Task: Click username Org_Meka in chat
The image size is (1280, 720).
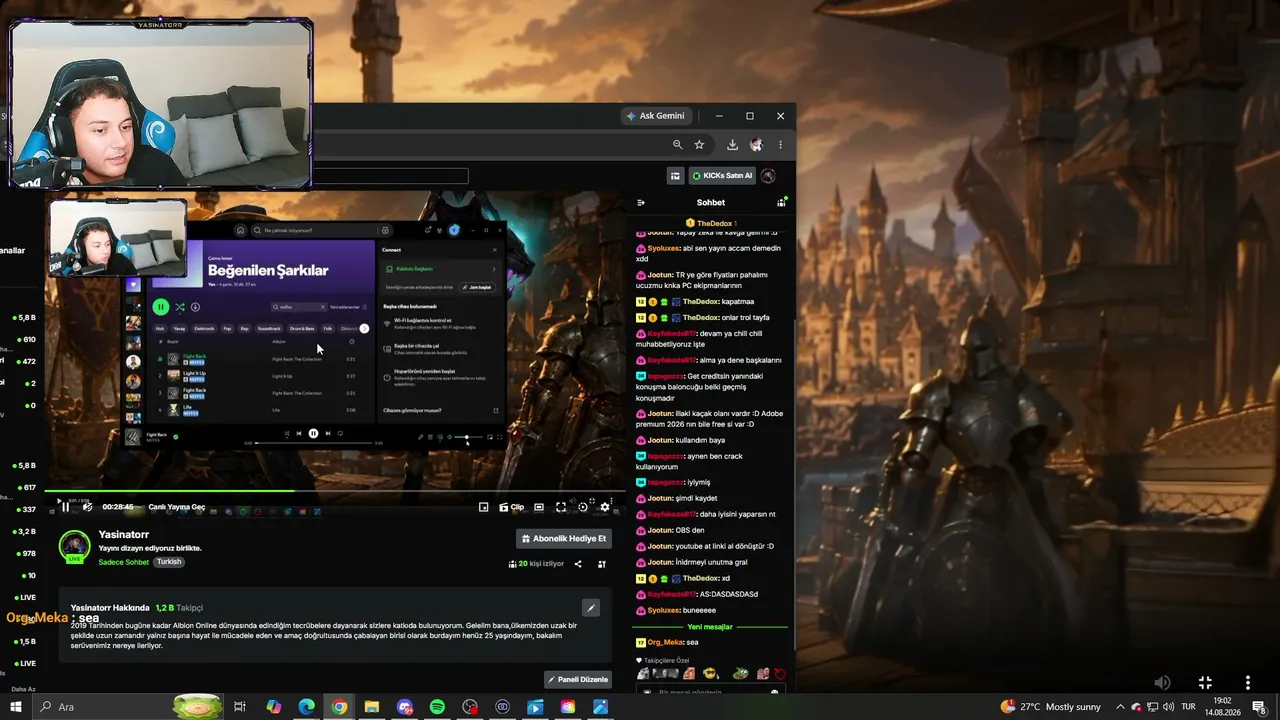Action: [x=665, y=642]
